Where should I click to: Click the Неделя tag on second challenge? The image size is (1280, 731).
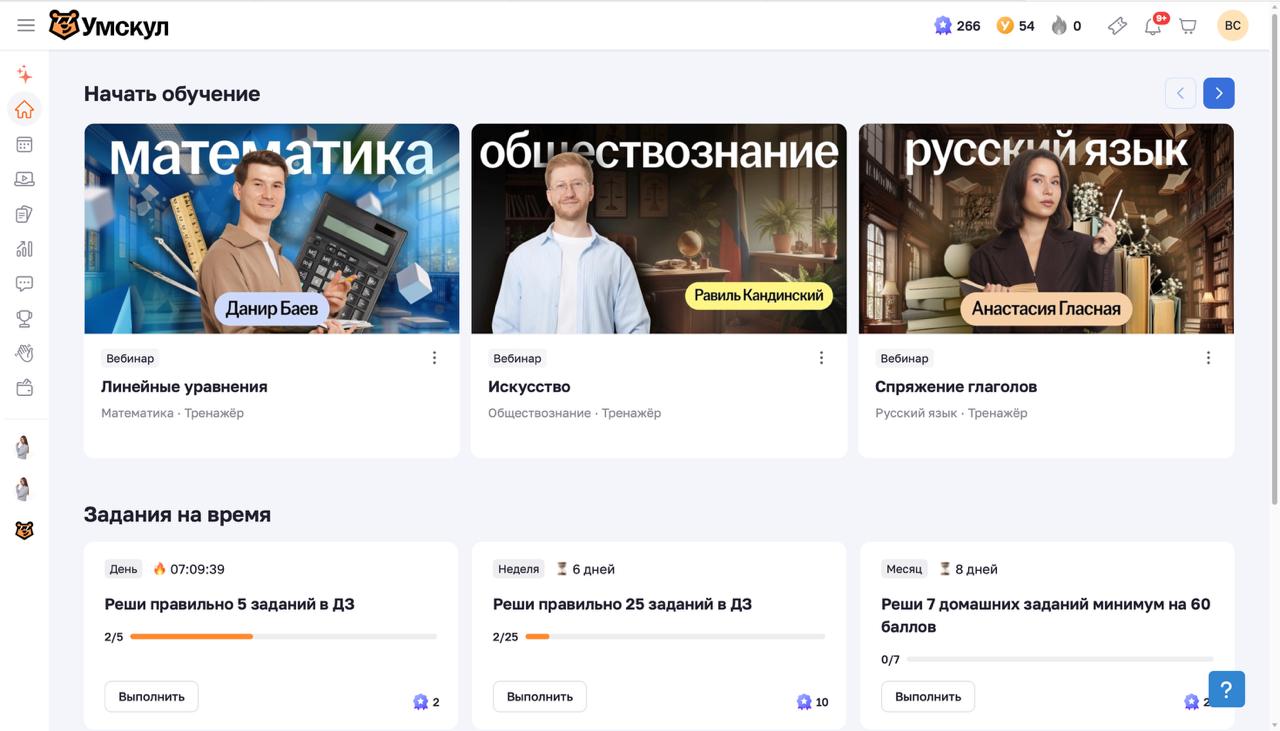coord(519,569)
